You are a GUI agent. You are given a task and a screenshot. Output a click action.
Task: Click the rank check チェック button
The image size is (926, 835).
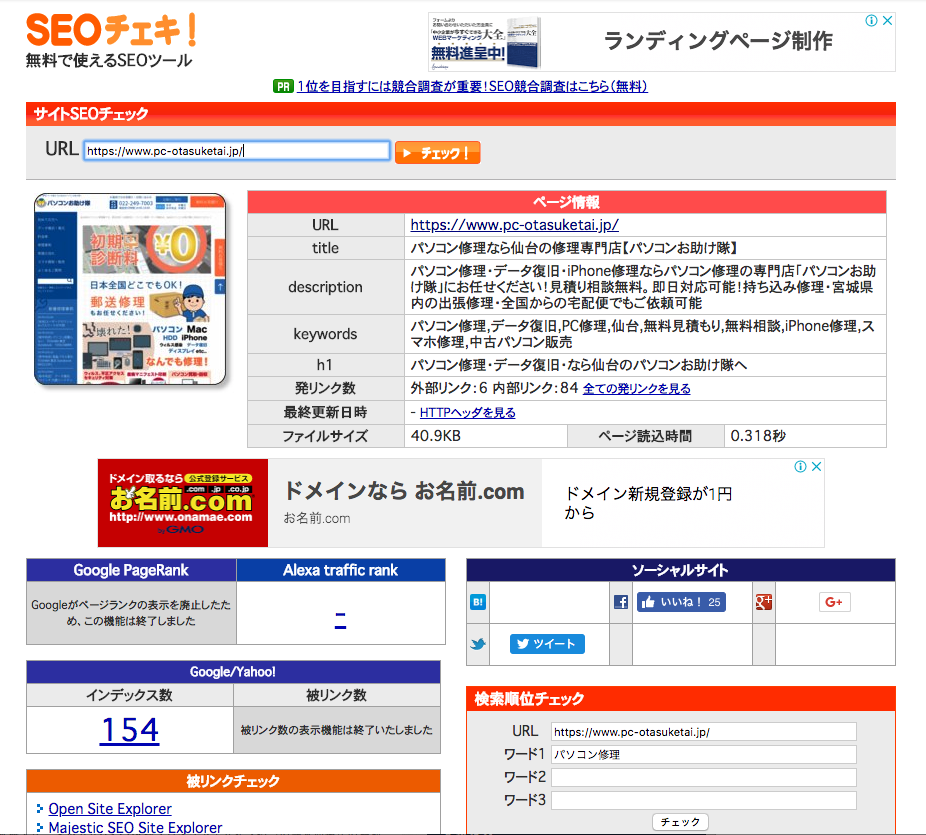pyautogui.click(x=680, y=822)
